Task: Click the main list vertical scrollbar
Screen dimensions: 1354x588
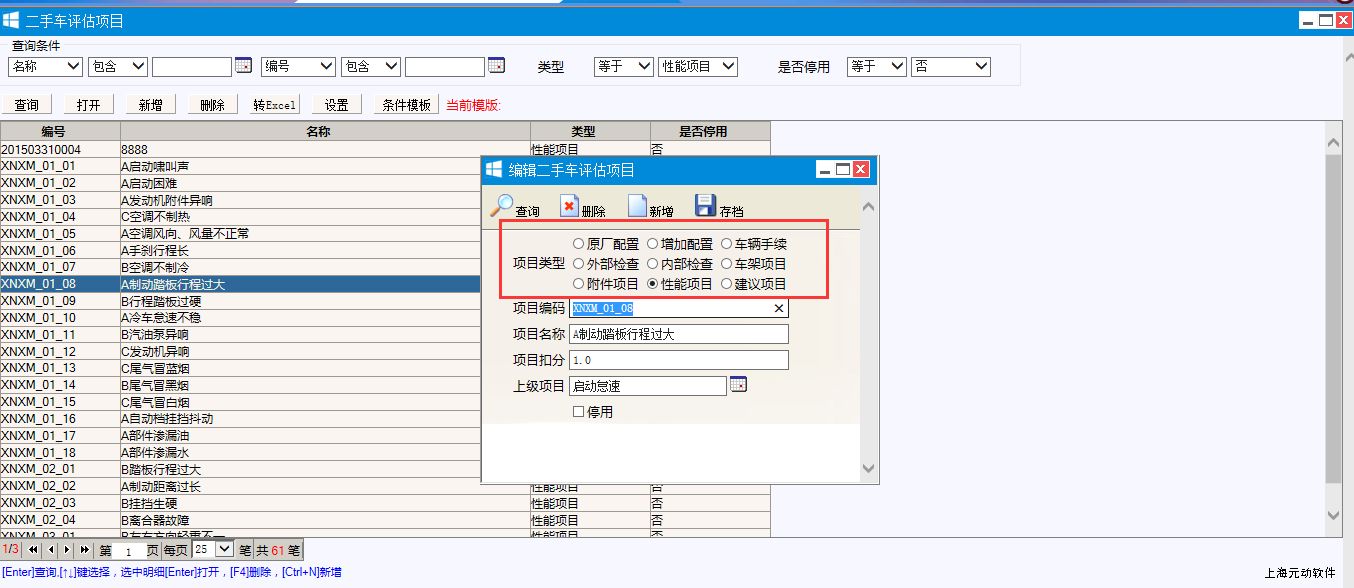Action: click(1333, 320)
